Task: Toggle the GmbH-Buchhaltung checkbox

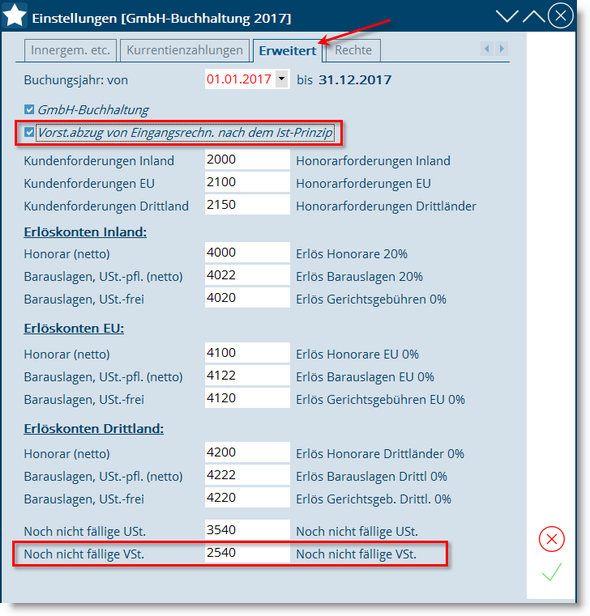Action: [29, 109]
